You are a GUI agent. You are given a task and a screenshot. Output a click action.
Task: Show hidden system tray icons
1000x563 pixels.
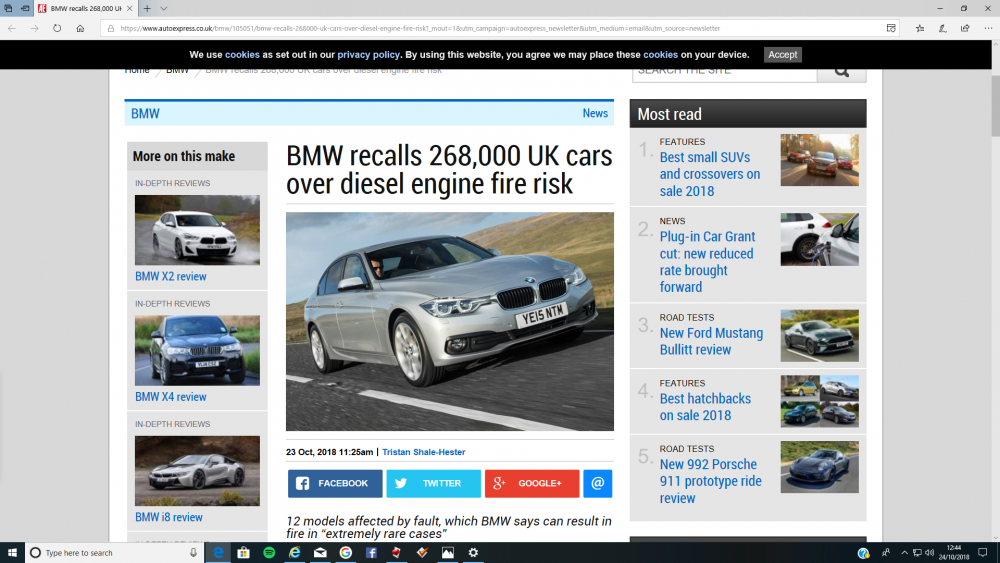[x=904, y=553]
